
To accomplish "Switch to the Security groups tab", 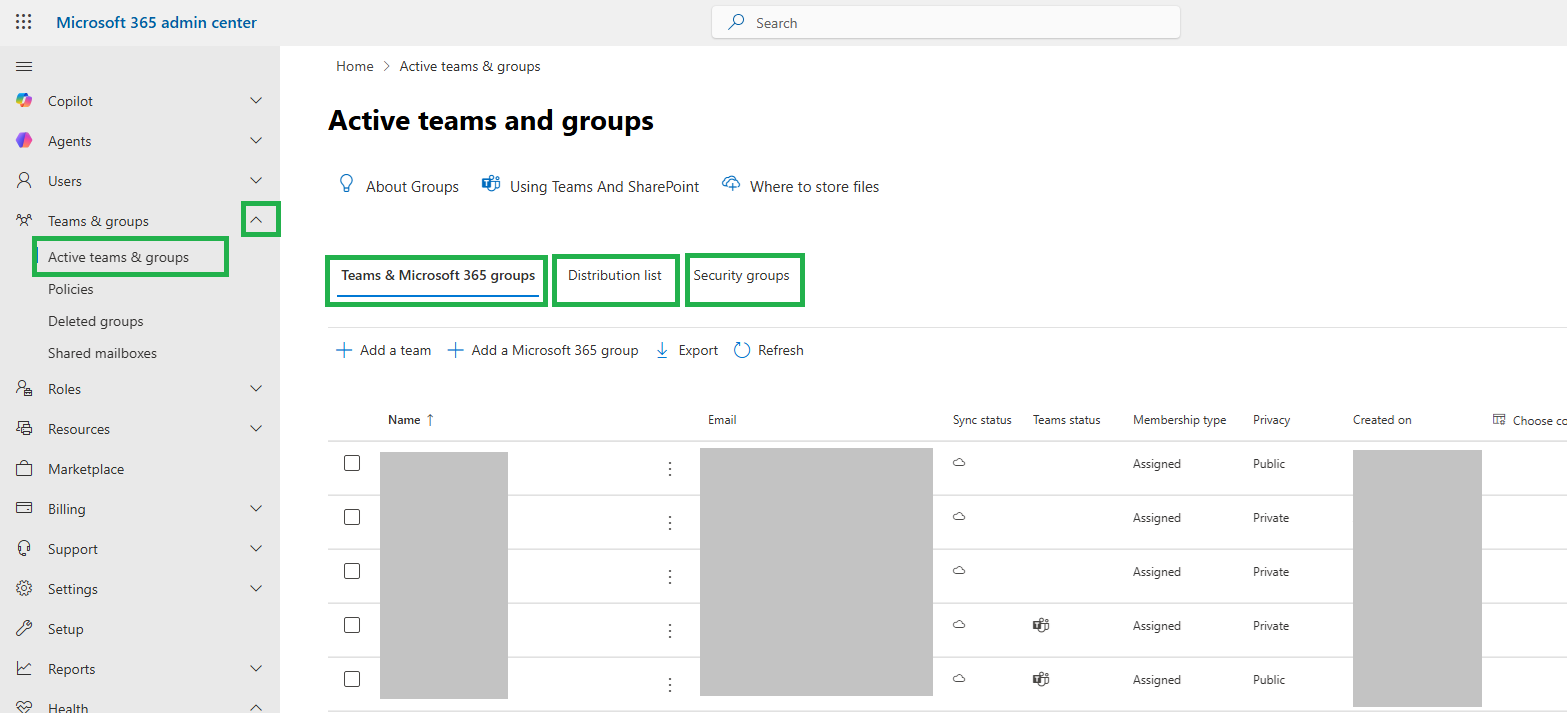I will coord(741,276).
